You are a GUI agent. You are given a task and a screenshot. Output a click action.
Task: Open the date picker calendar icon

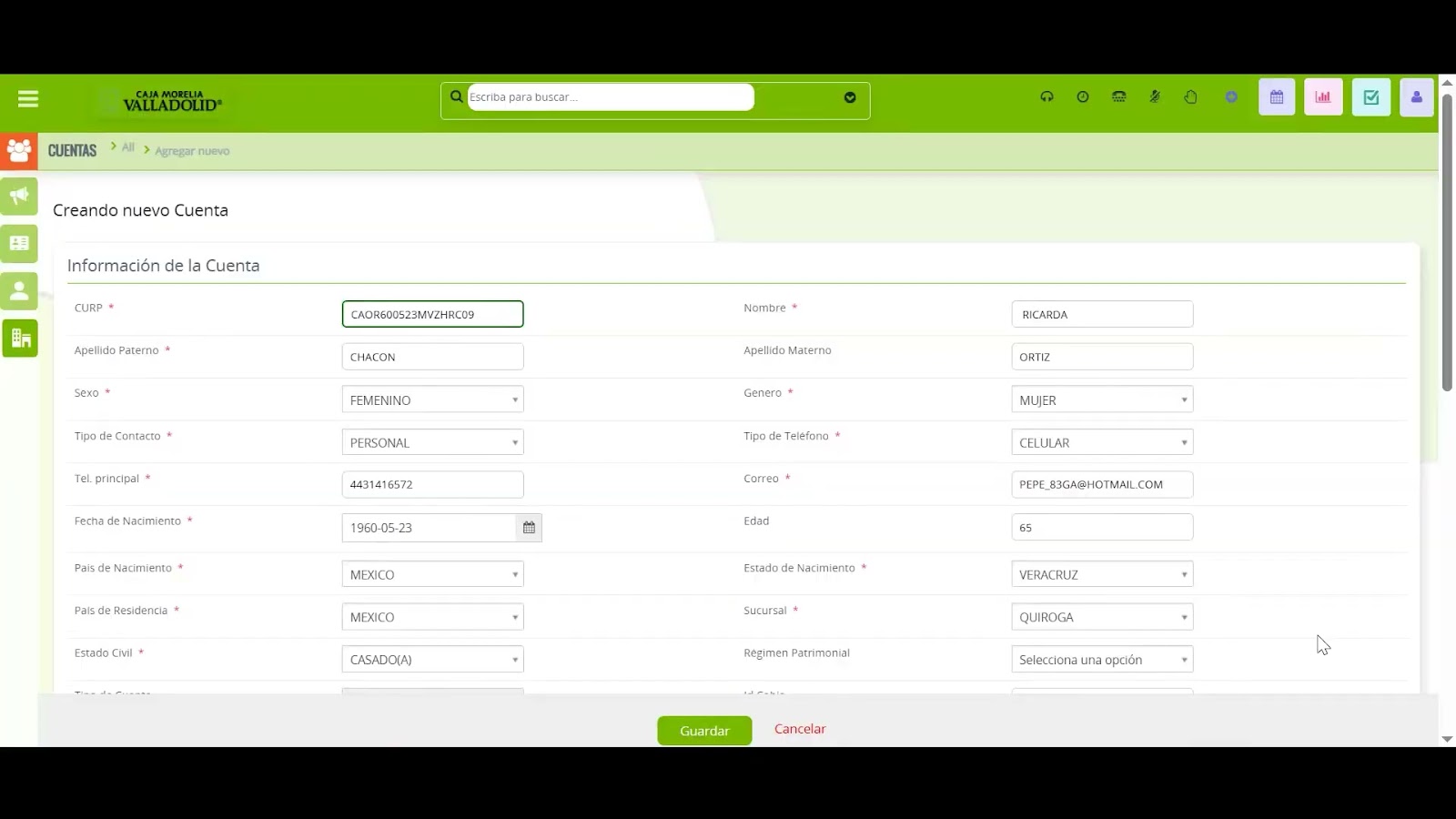pos(529,528)
